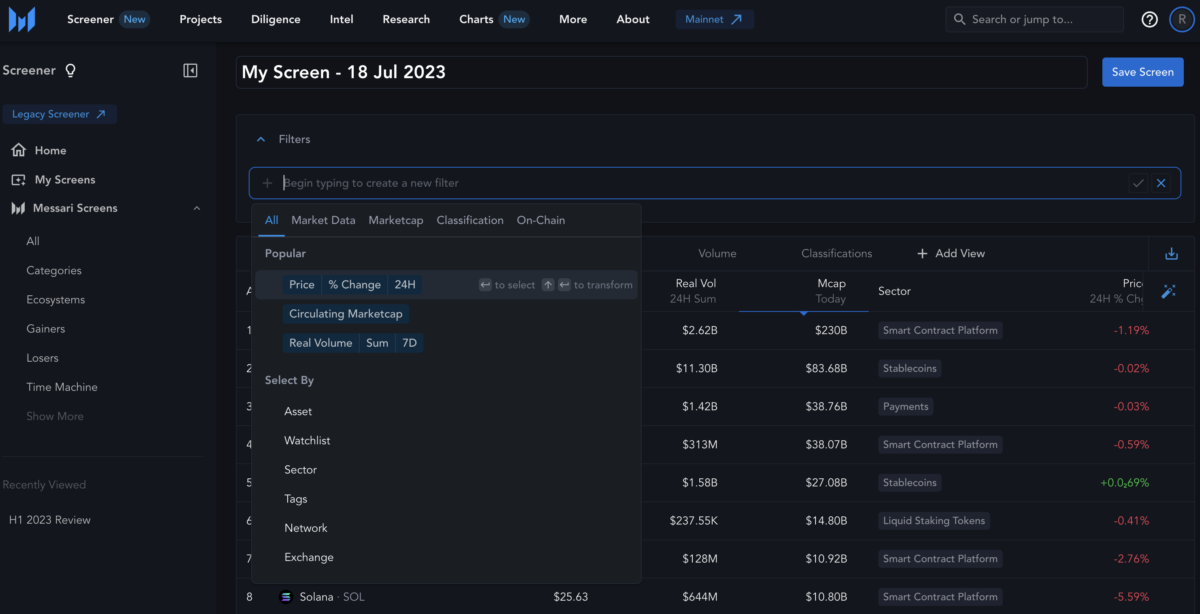The width and height of the screenshot is (1200, 614).
Task: Open the help question mark icon
Action: (1149, 19)
